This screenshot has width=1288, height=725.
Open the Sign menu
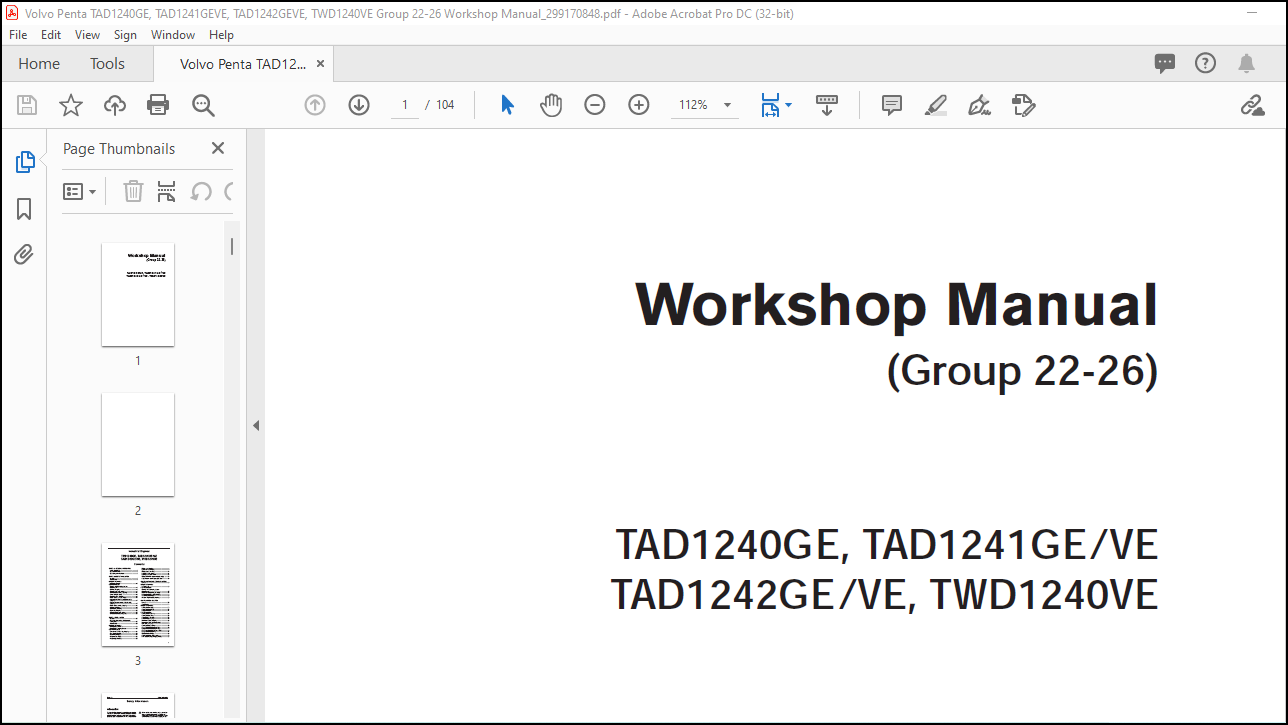125,34
